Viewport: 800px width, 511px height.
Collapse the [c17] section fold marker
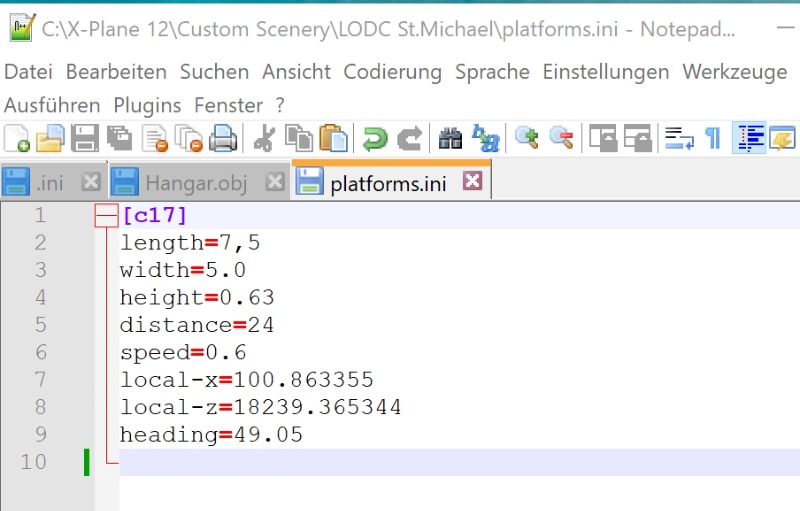click(x=105, y=215)
